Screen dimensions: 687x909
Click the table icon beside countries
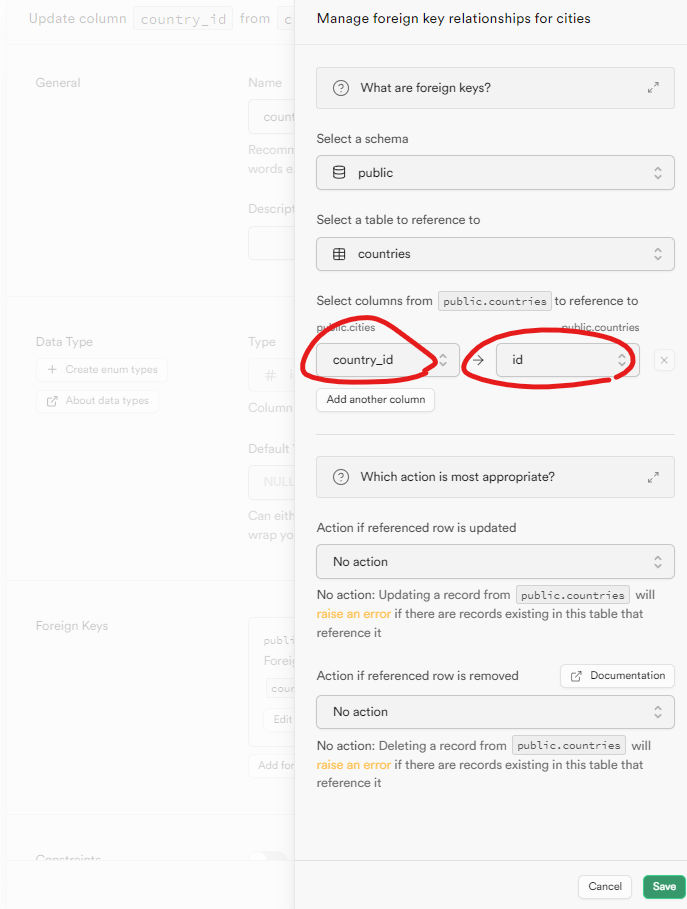point(339,254)
